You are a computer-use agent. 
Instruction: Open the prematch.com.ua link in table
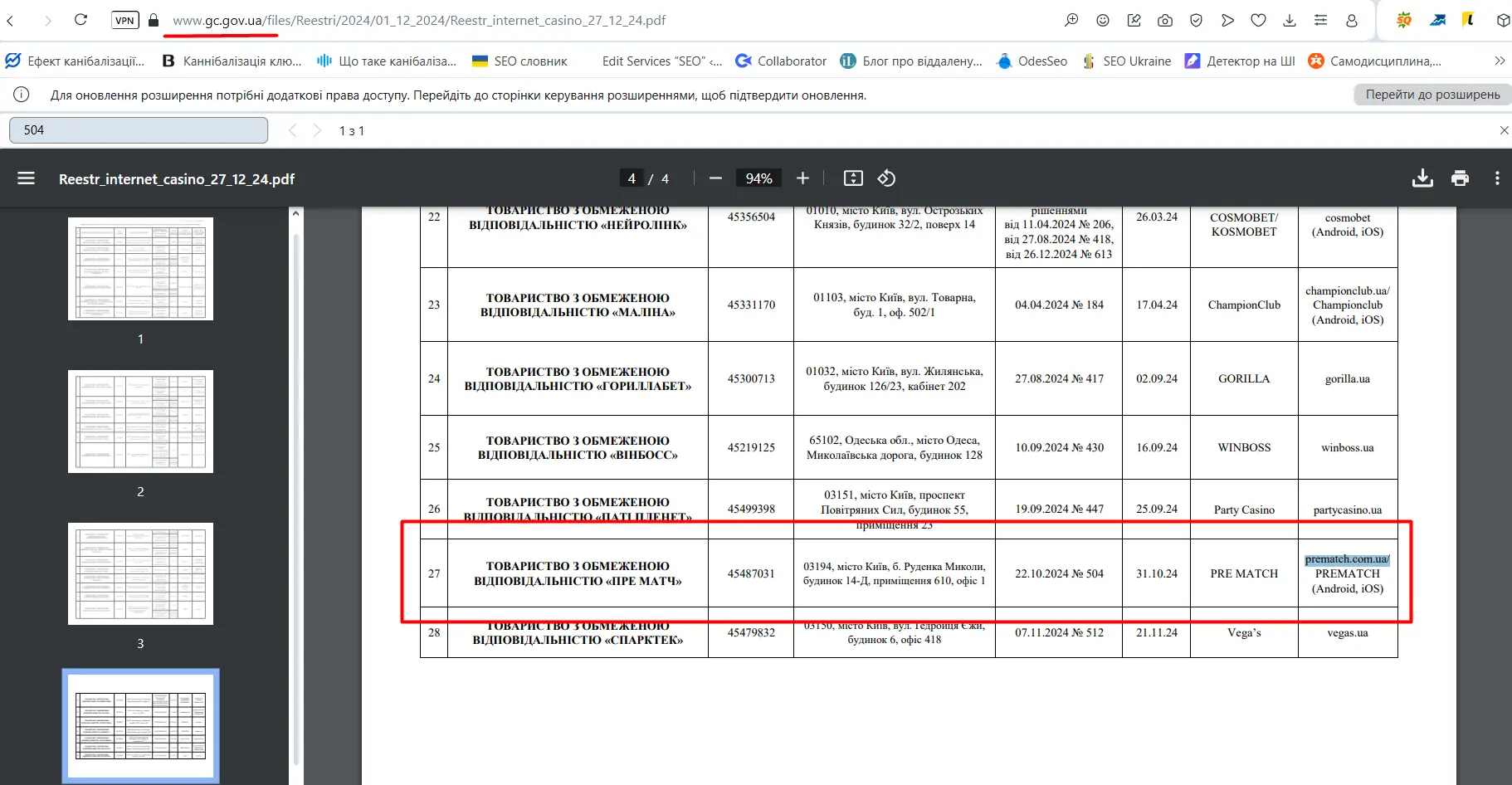point(1346,559)
